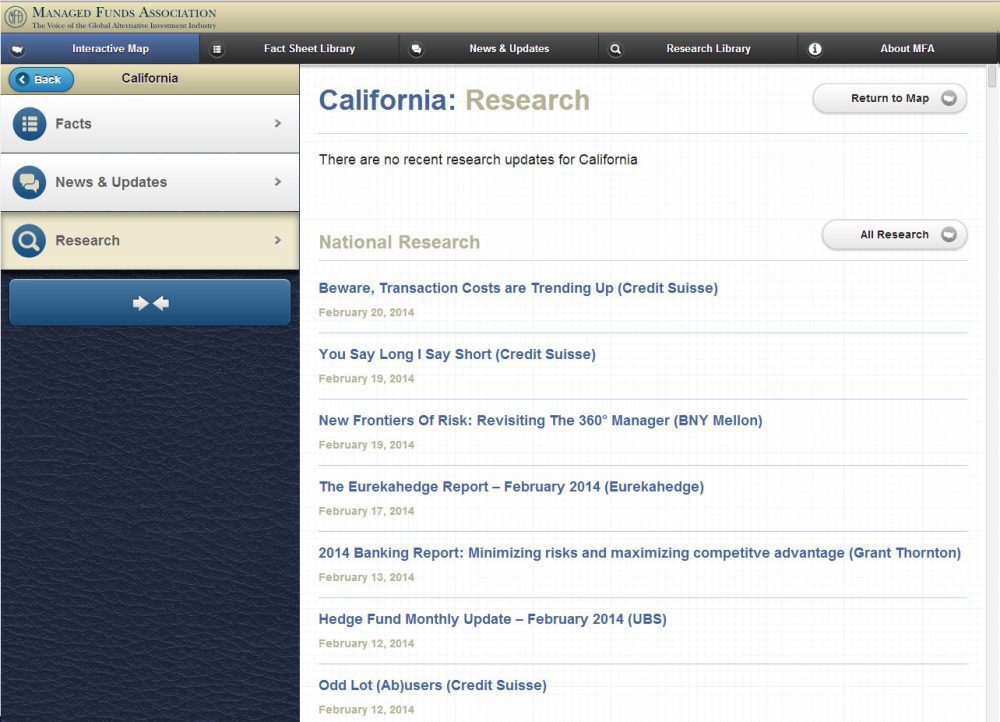1000x722 pixels.
Task: Open 'You Say Long I Say Short' article
Action: tap(457, 355)
